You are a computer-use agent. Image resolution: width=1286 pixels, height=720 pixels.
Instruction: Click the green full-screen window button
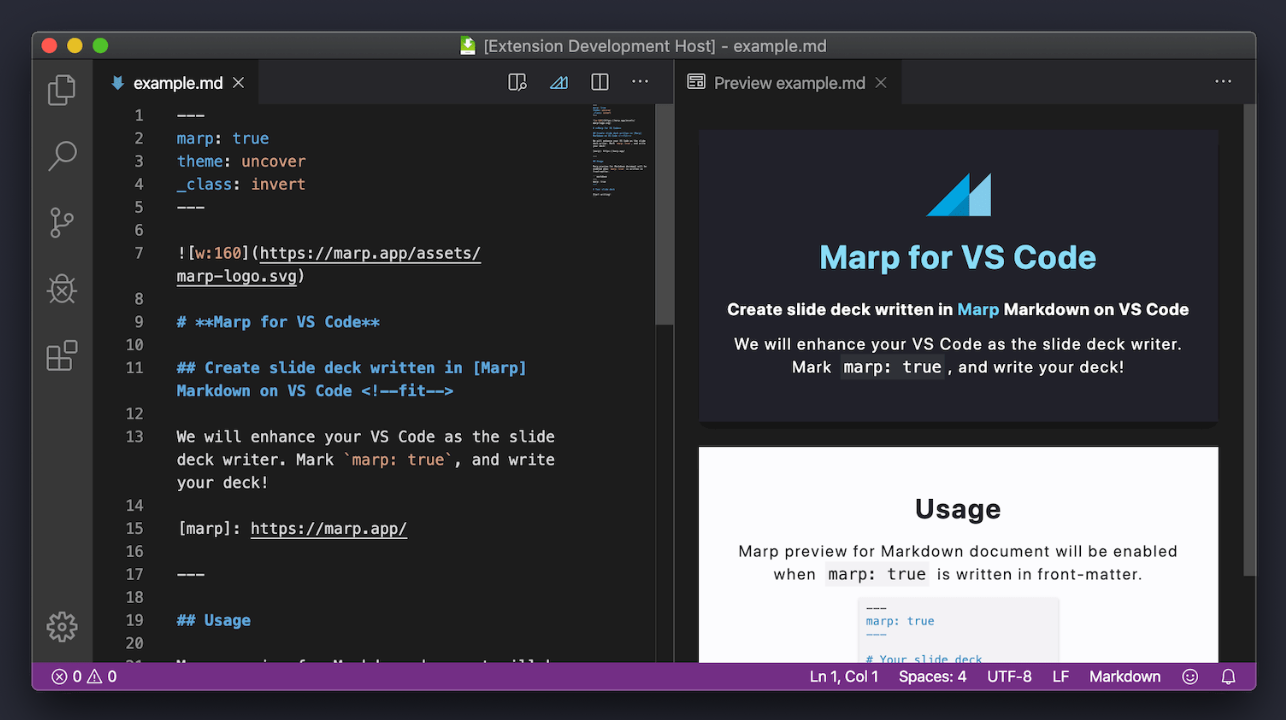[100, 46]
